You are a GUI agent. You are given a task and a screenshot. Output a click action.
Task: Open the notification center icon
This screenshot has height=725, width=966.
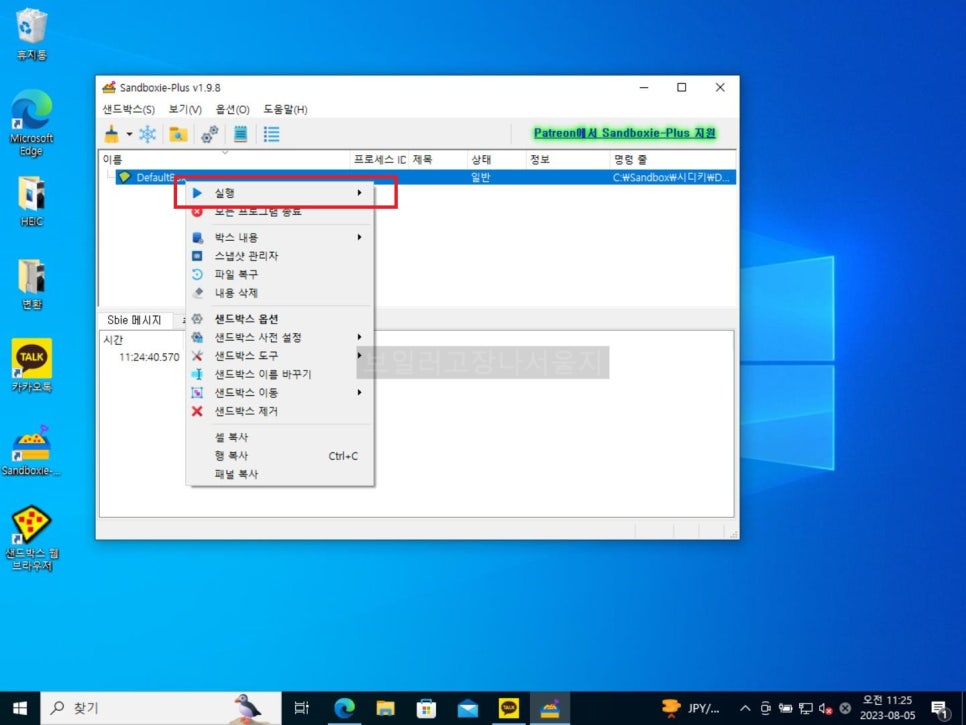coord(939,709)
